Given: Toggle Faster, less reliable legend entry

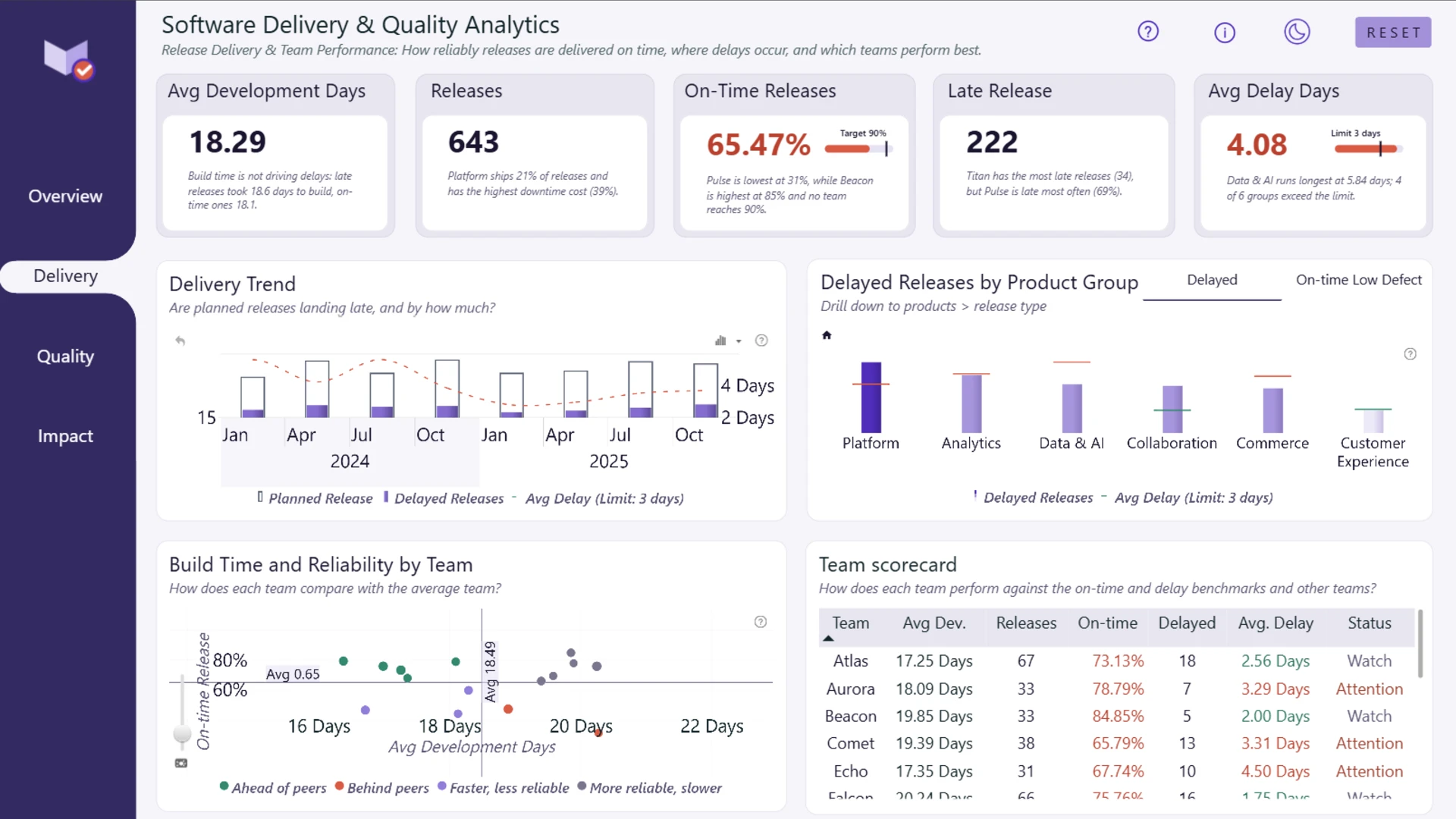Looking at the screenshot, I should [503, 788].
